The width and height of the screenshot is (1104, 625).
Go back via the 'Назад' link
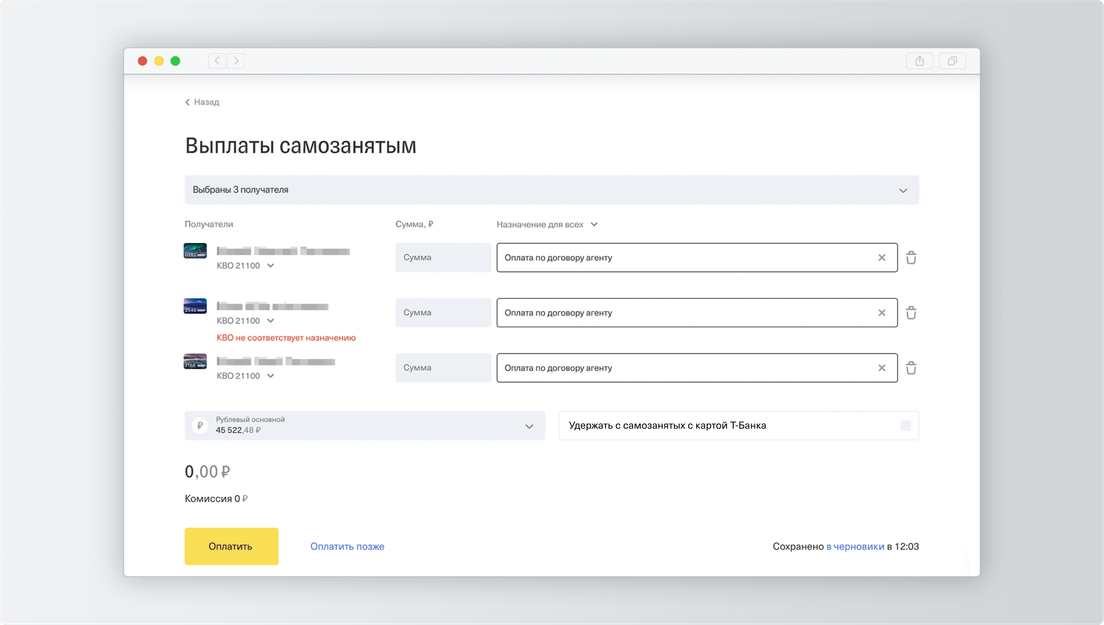pyautogui.click(x=203, y=102)
